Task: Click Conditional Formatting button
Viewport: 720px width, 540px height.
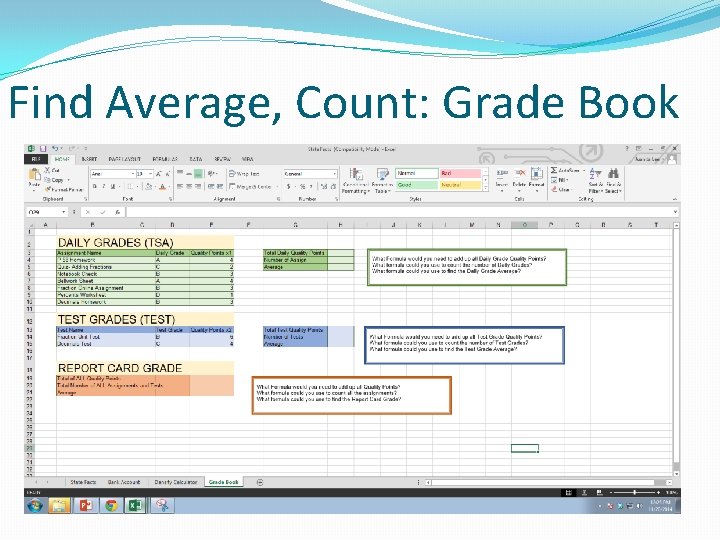Action: 355,180
